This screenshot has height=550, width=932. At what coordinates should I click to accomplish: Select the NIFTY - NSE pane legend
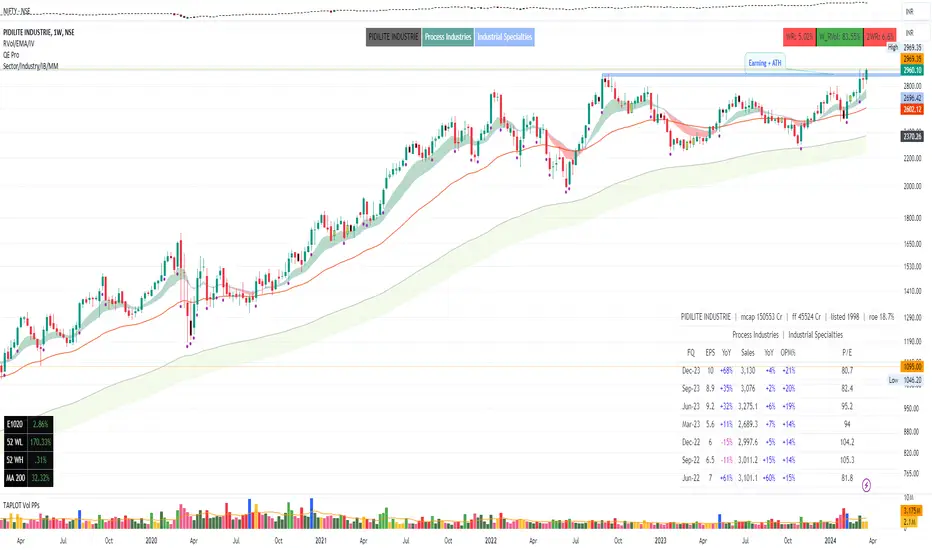pyautogui.click(x=17, y=11)
